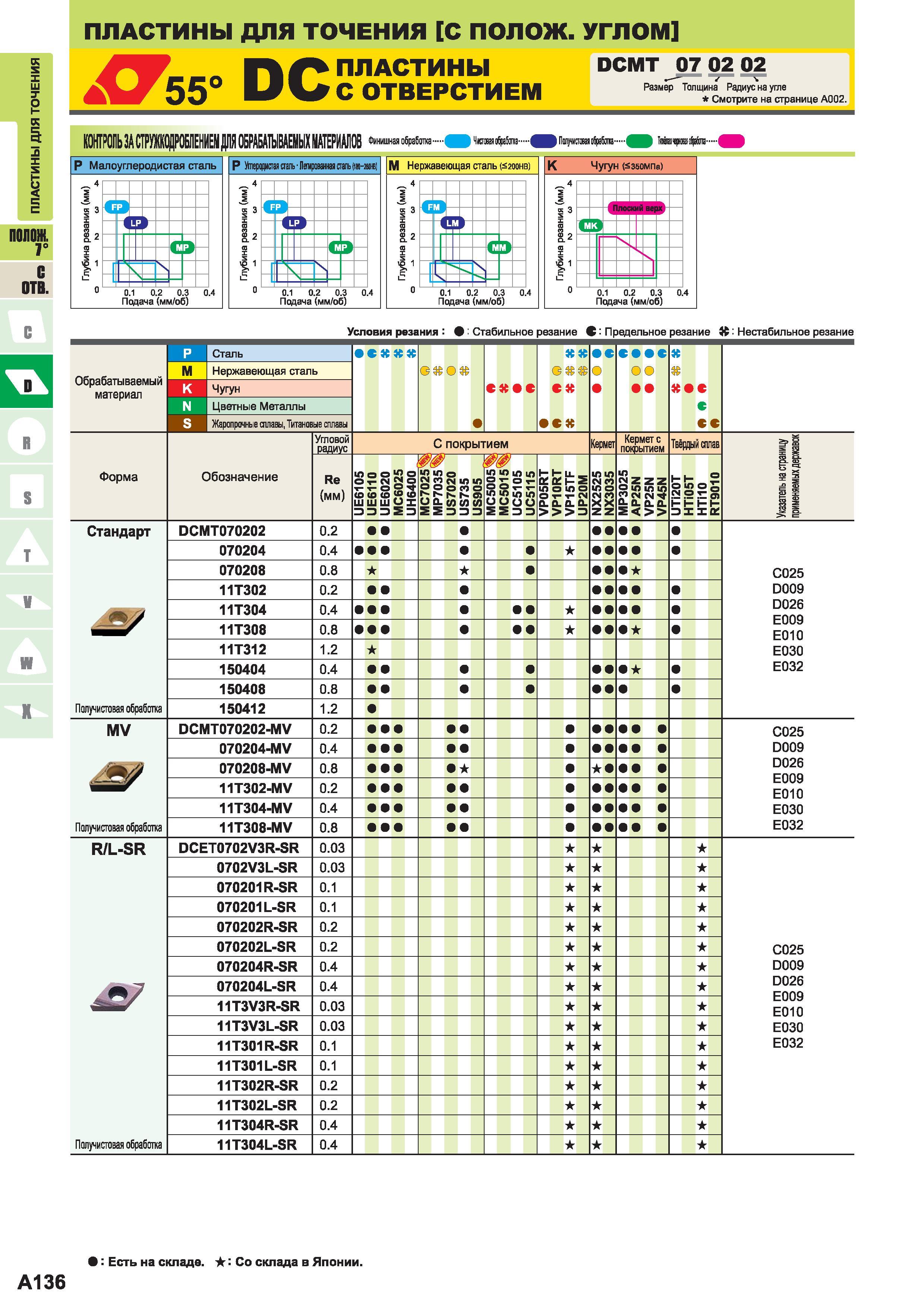Click FP label in Малоуглеродистая сталь chart
This screenshot has width=924, height=1308.
(x=117, y=207)
